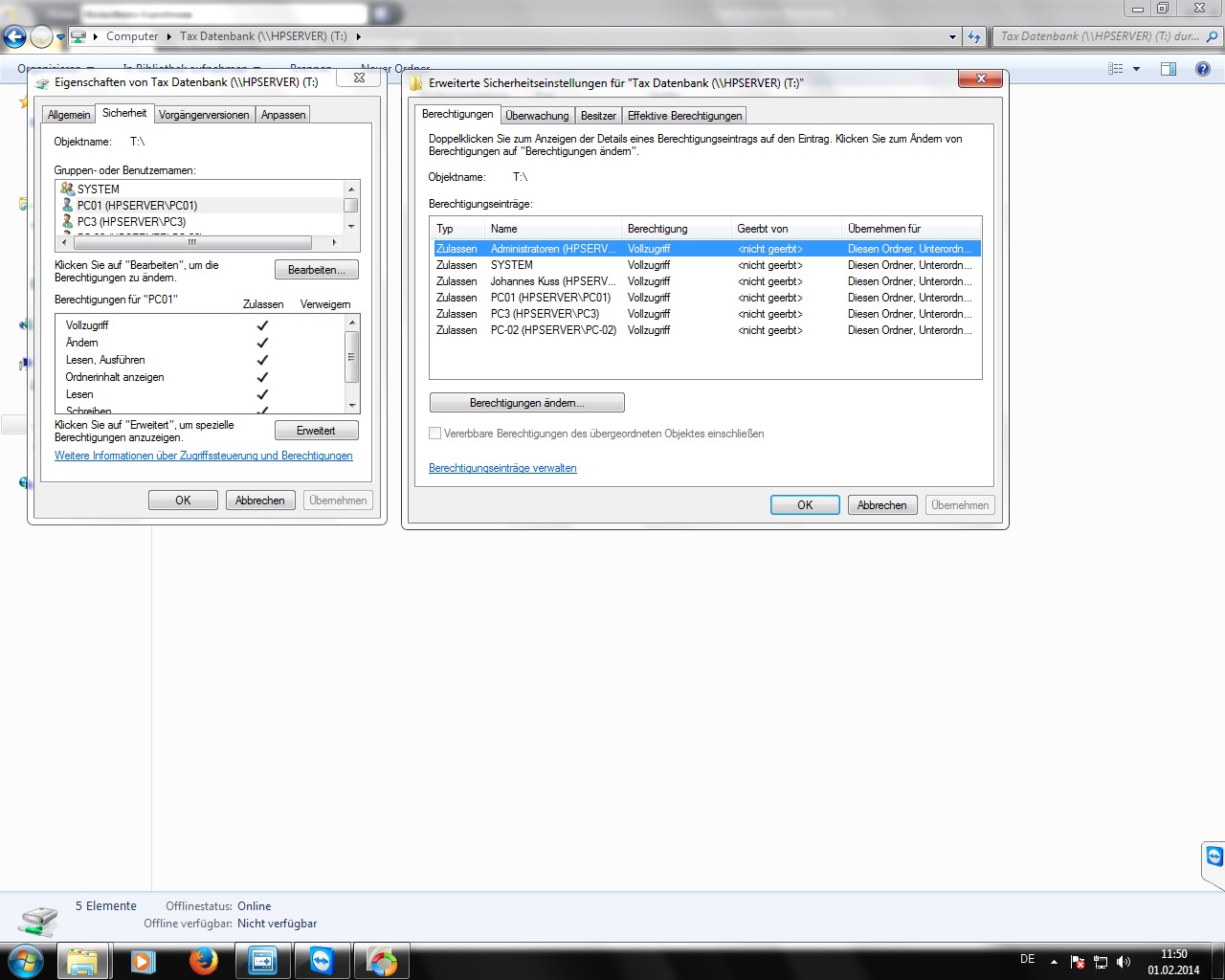1225x980 pixels.
Task: Click horizontal scrollbar thumb under user list
Action: pyautogui.click(x=191, y=242)
